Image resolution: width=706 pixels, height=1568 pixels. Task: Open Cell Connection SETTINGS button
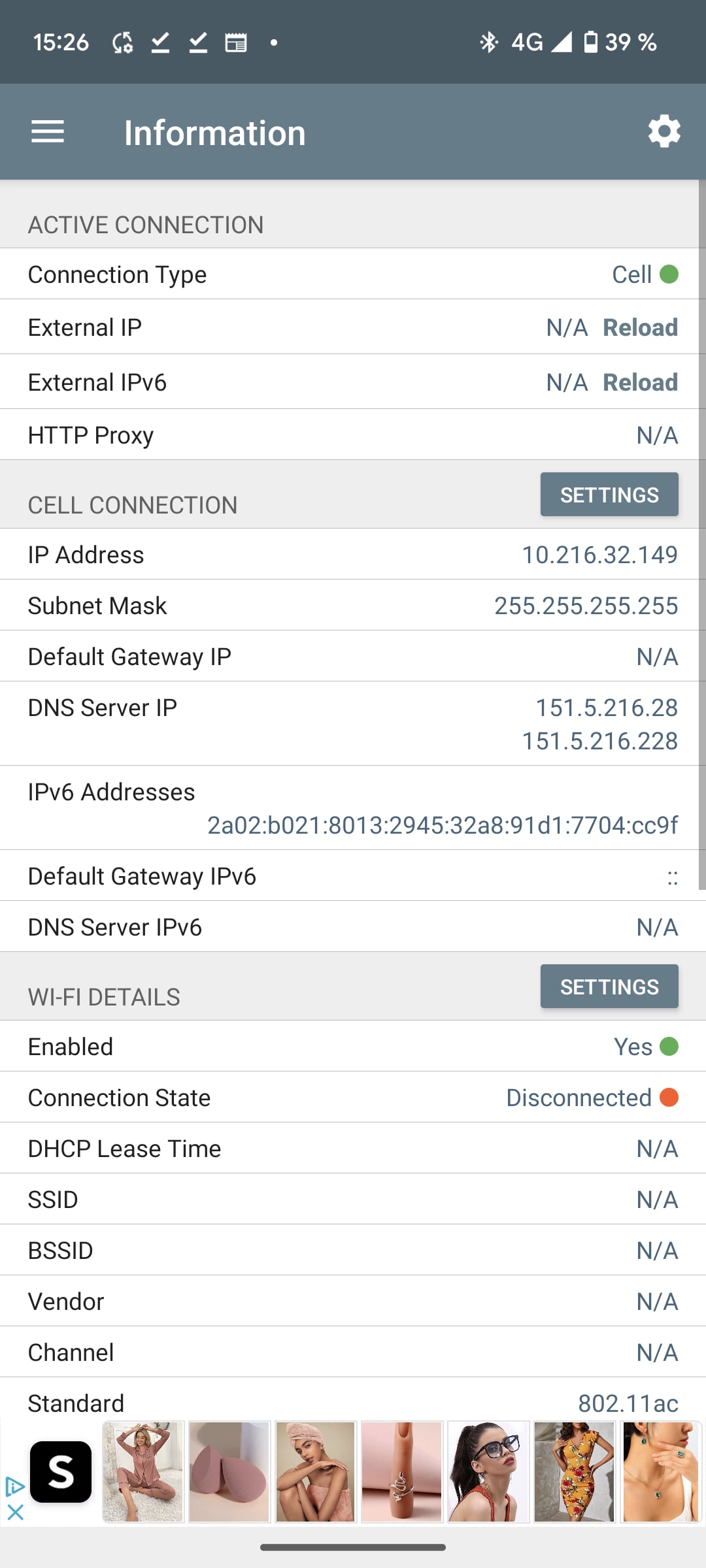(609, 495)
